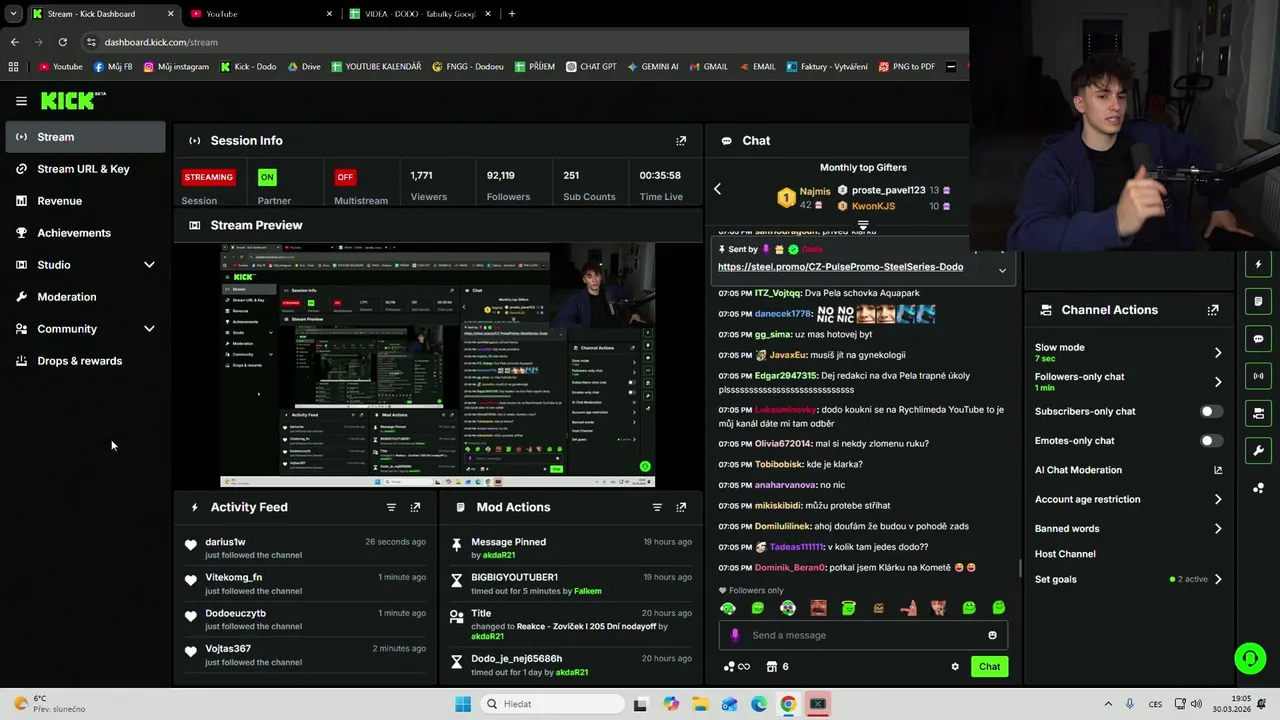The width and height of the screenshot is (1280, 720).
Task: Click broadcast signal icon in right sidebar
Action: pos(1258,376)
